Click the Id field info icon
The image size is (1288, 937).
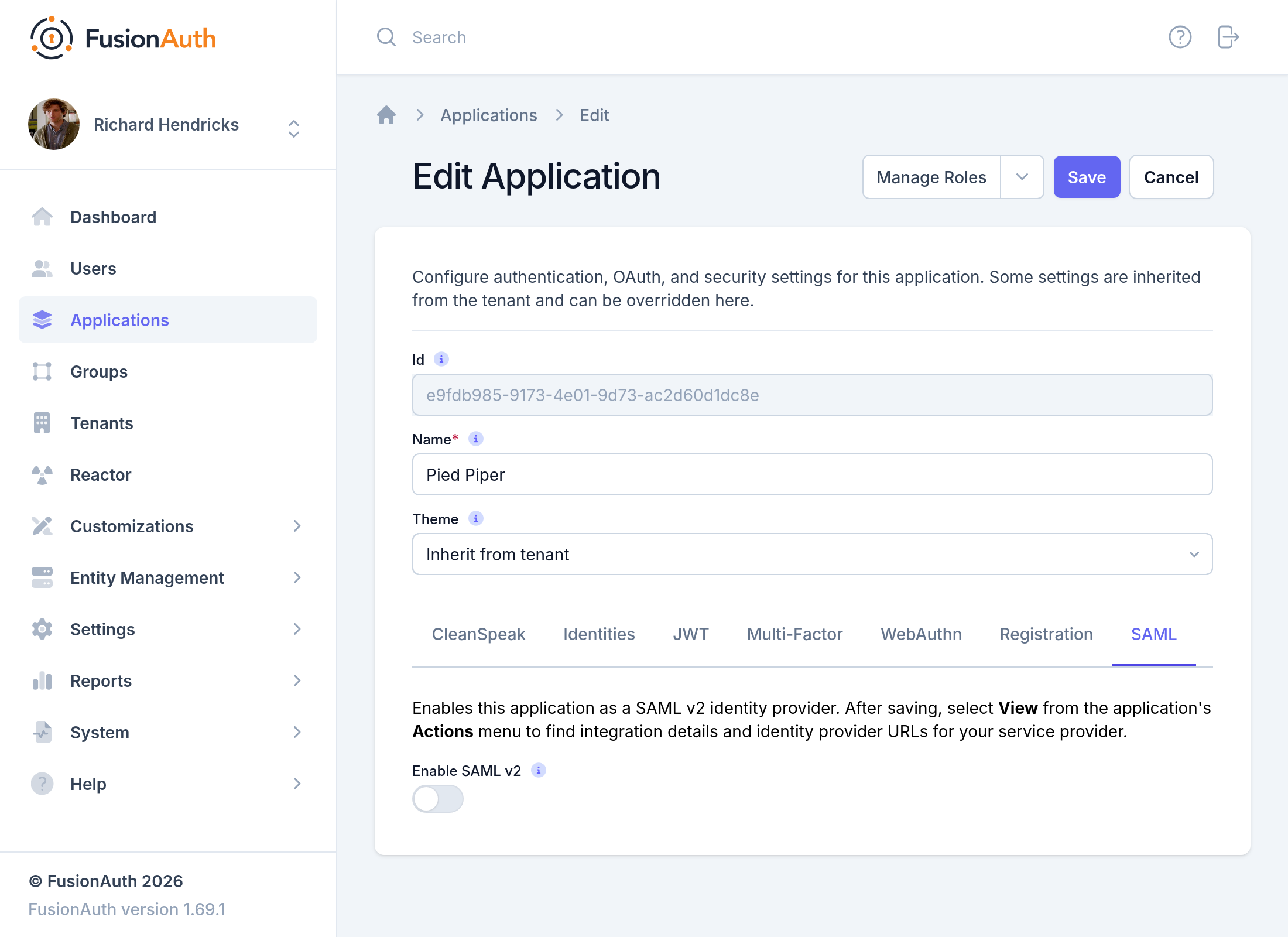(x=441, y=359)
